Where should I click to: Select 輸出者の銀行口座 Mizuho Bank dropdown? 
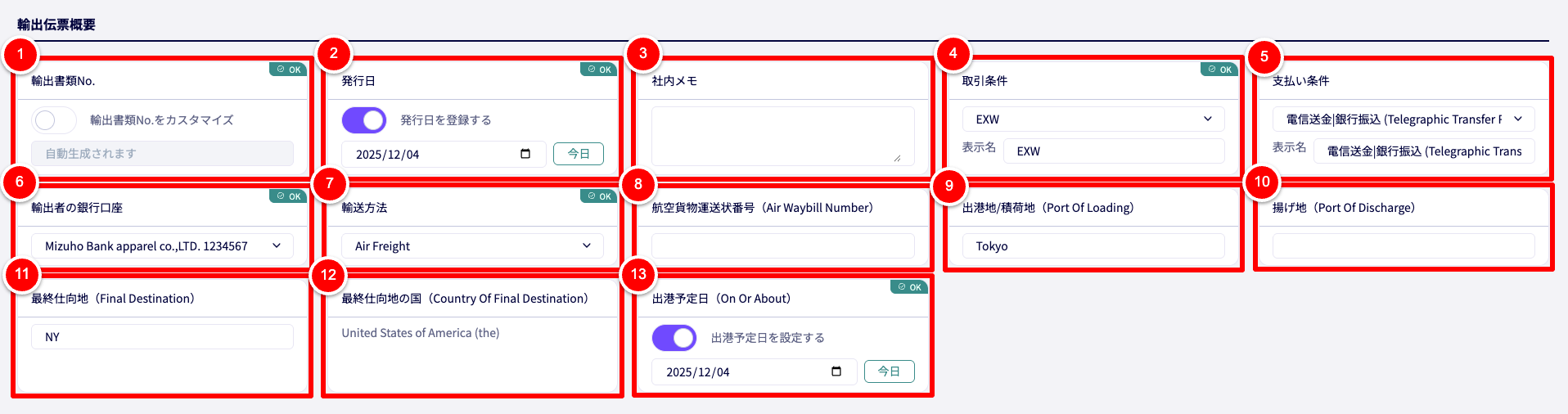162,246
